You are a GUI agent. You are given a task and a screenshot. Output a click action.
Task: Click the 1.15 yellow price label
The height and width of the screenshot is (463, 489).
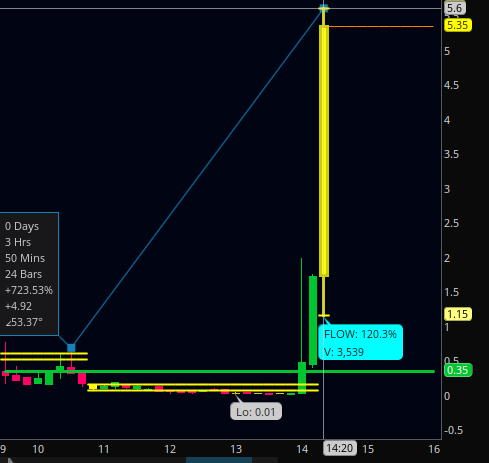(458, 314)
